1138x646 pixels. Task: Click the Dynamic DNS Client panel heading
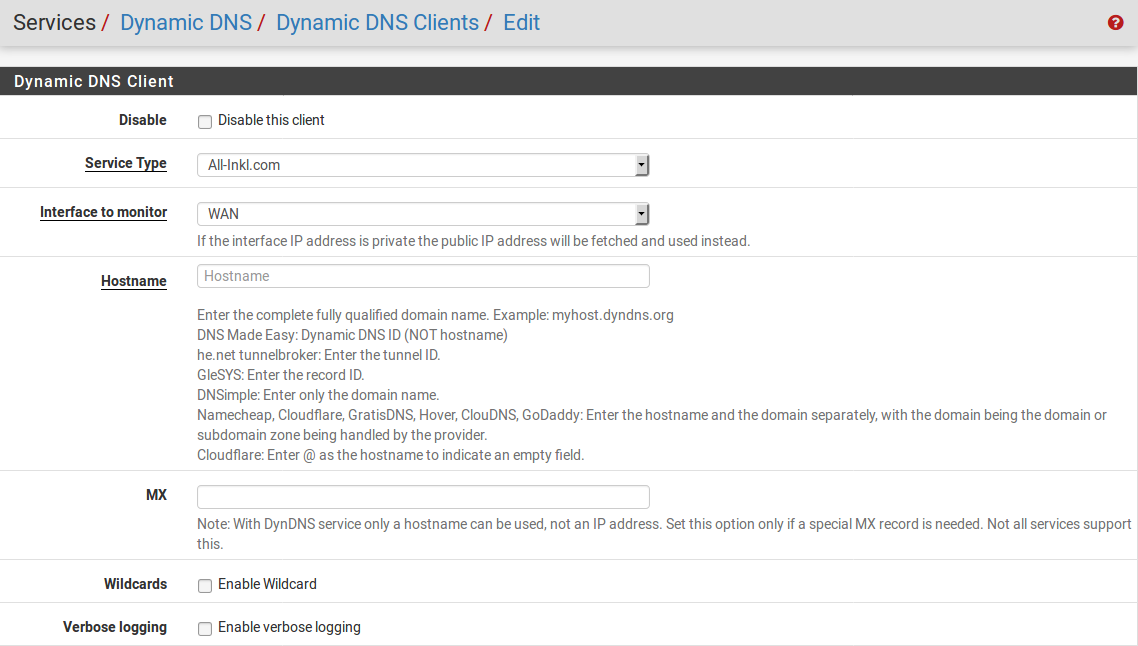pyautogui.click(x=94, y=81)
